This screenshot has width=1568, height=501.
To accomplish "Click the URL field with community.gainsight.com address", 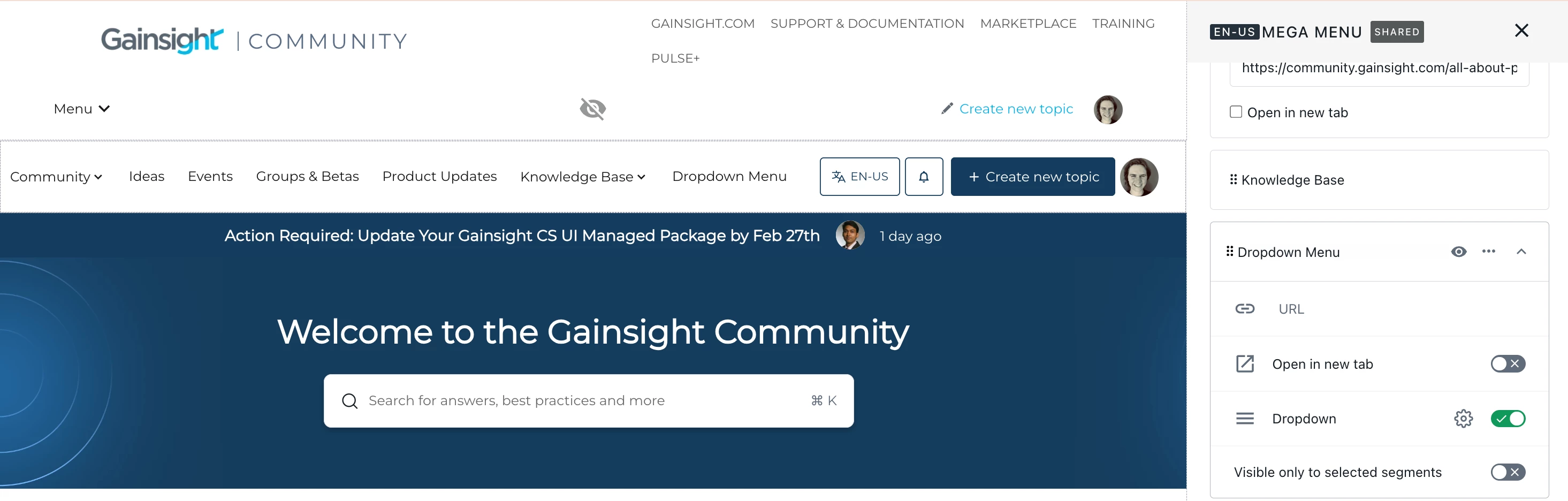I will tap(1379, 70).
